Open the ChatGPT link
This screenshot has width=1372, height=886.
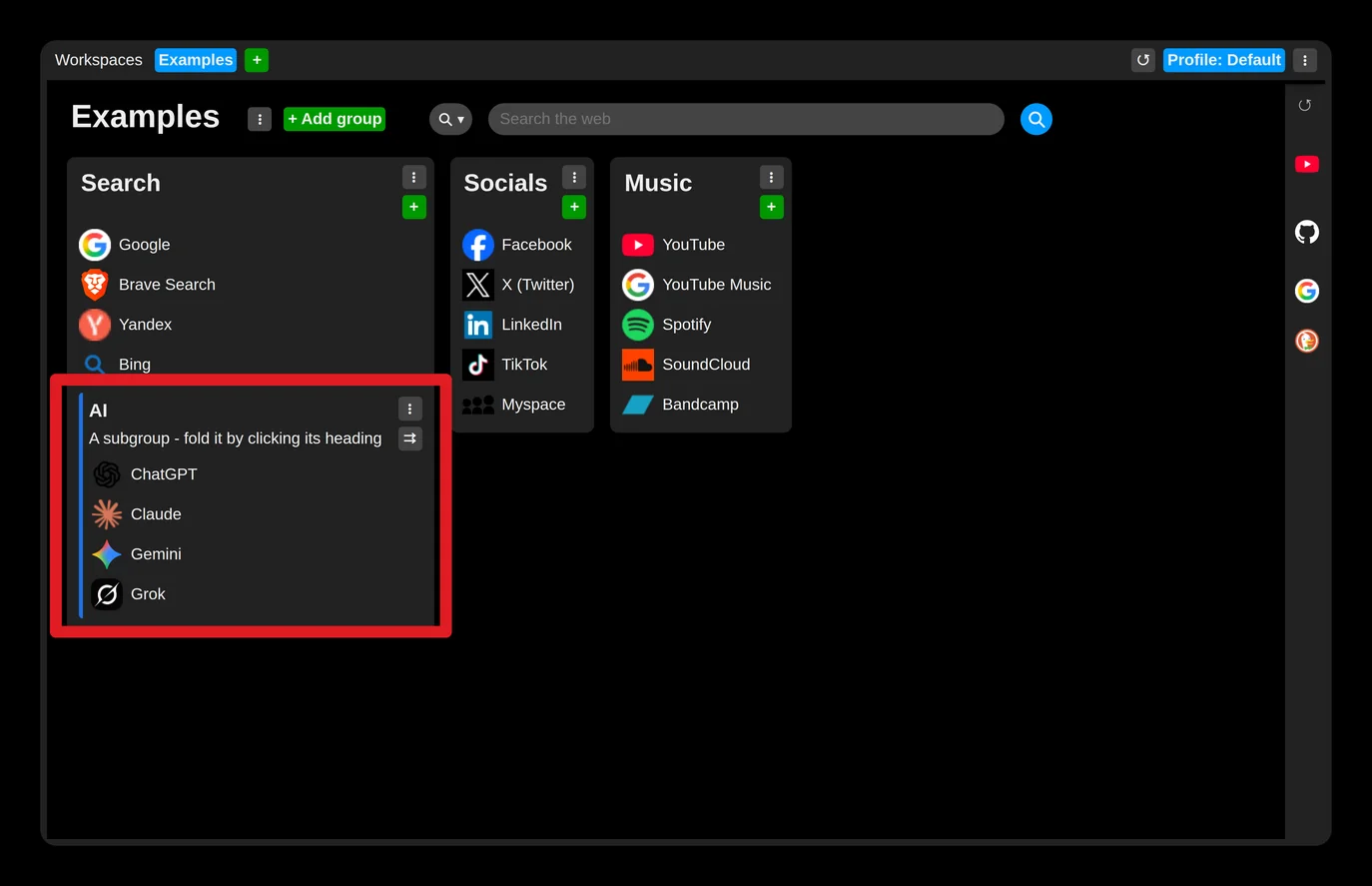[x=164, y=474]
